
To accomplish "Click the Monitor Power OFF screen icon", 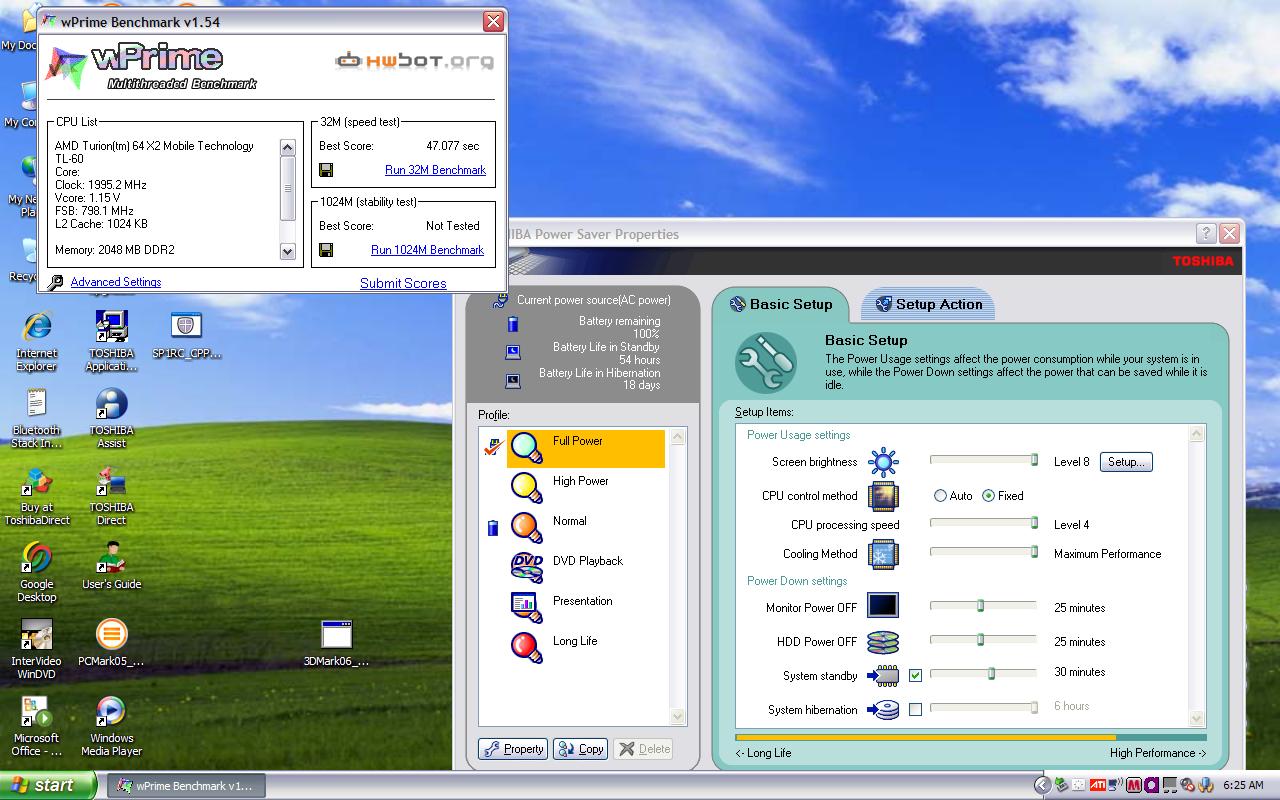I will coord(883,605).
